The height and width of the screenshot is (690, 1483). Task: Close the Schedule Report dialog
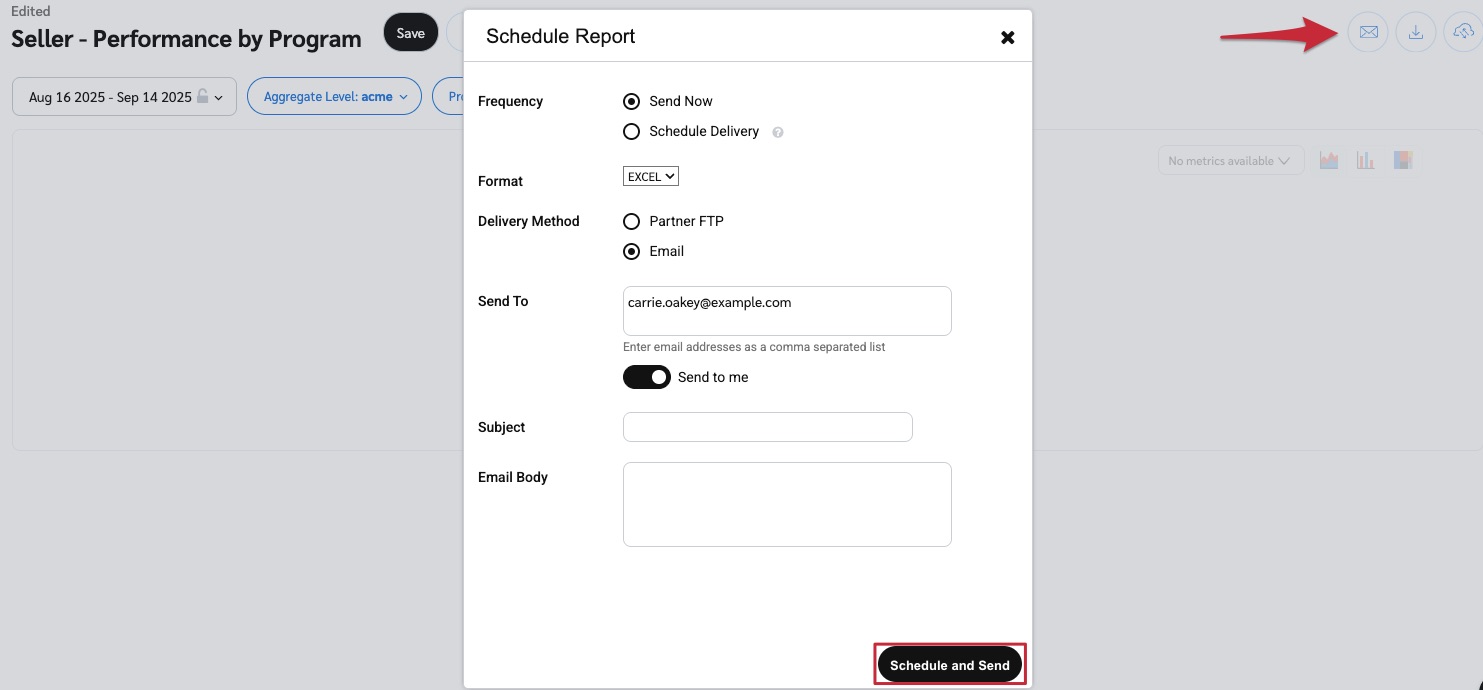[x=1007, y=38]
